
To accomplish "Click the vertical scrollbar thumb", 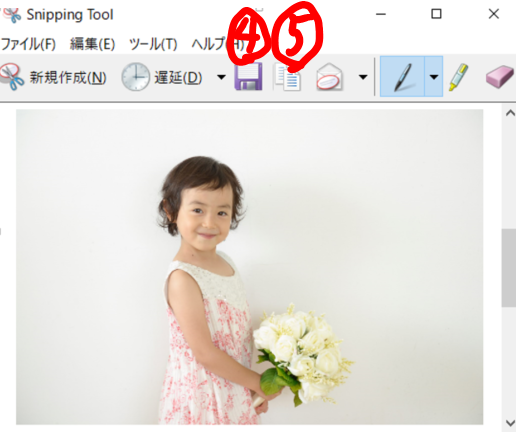I will tap(509, 267).
